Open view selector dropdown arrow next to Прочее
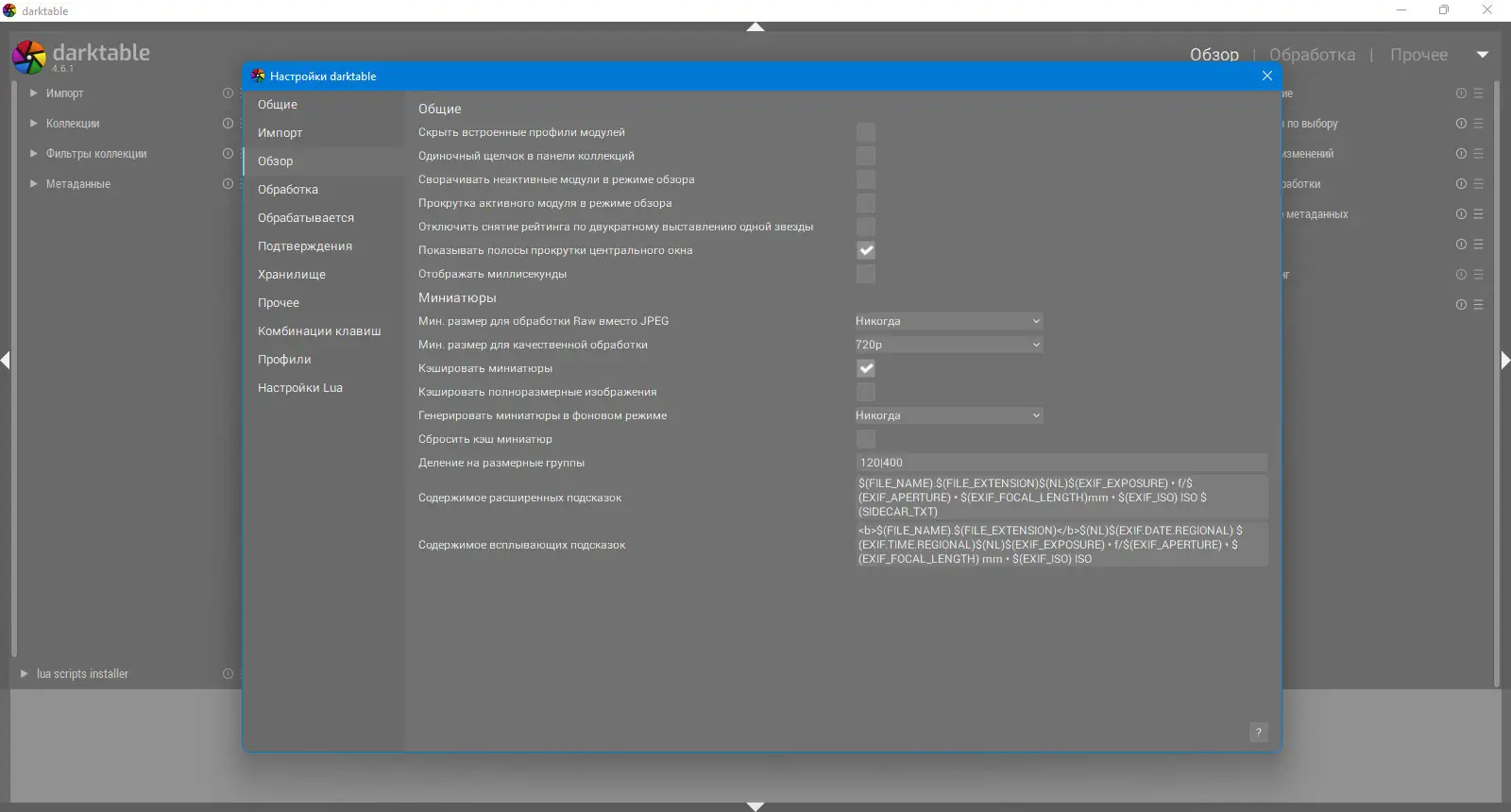 click(x=1483, y=55)
